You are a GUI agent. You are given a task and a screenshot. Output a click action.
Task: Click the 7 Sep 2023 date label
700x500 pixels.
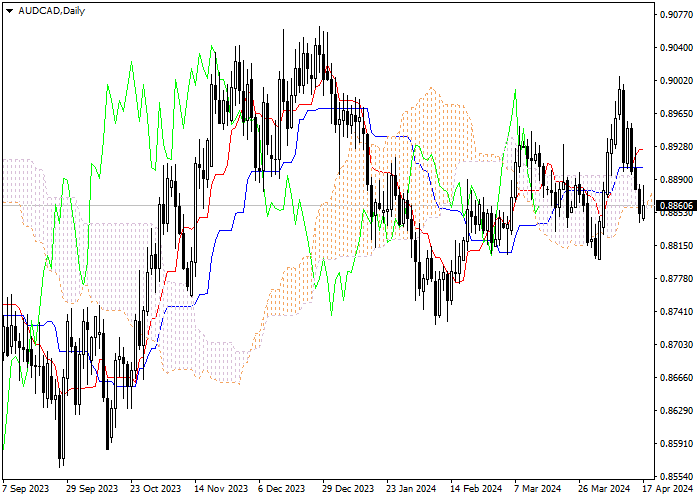coord(26,489)
